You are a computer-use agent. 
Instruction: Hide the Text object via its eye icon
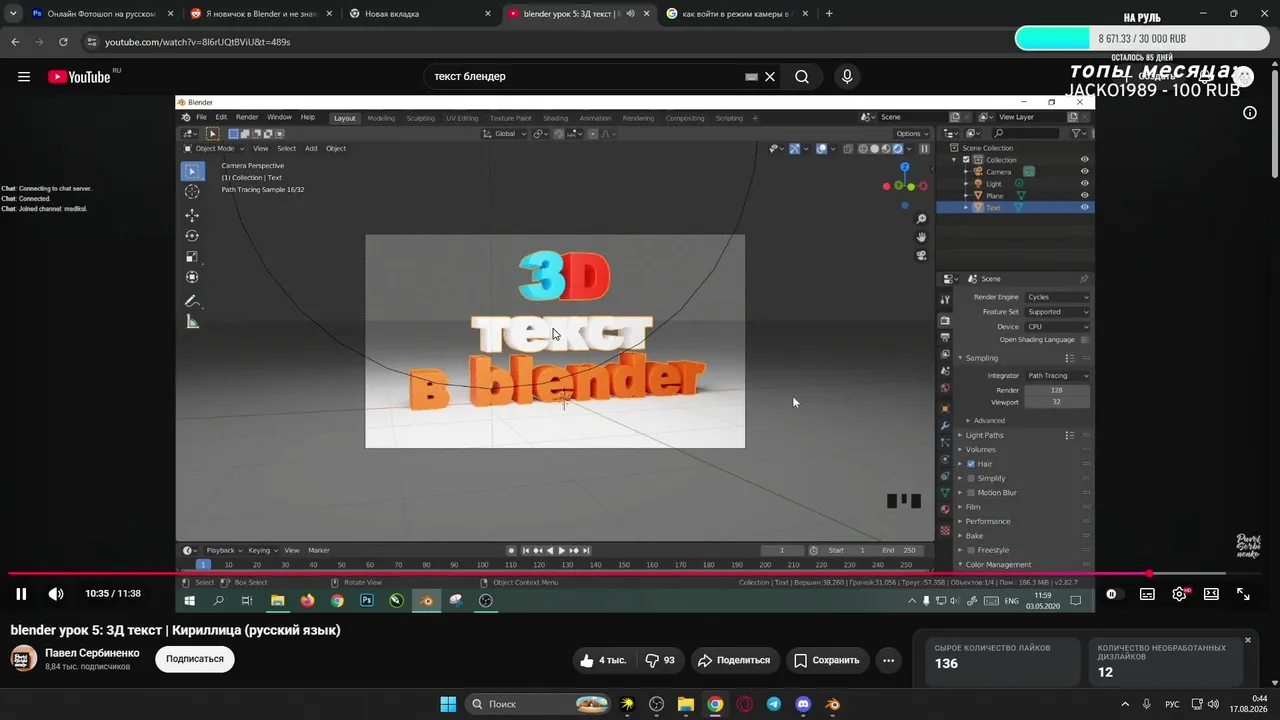pos(1084,208)
